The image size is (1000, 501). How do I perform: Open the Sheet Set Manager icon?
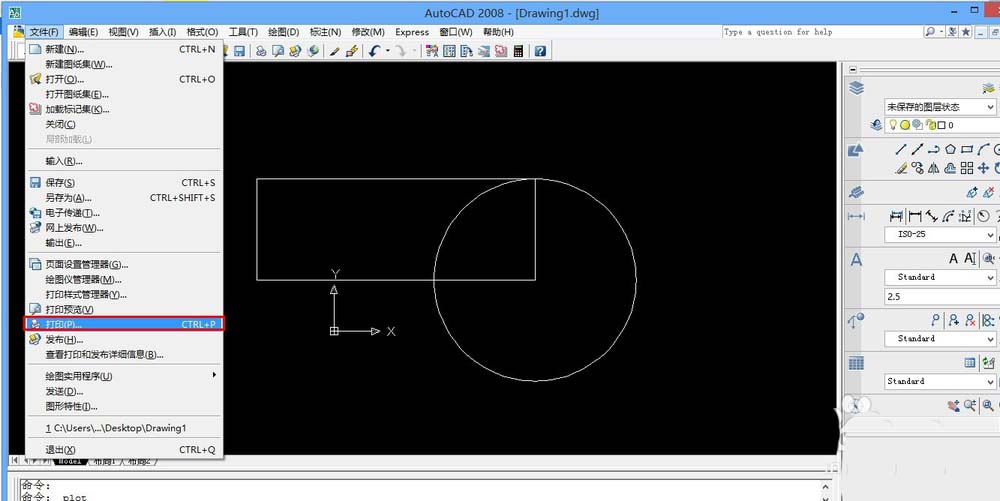484,51
